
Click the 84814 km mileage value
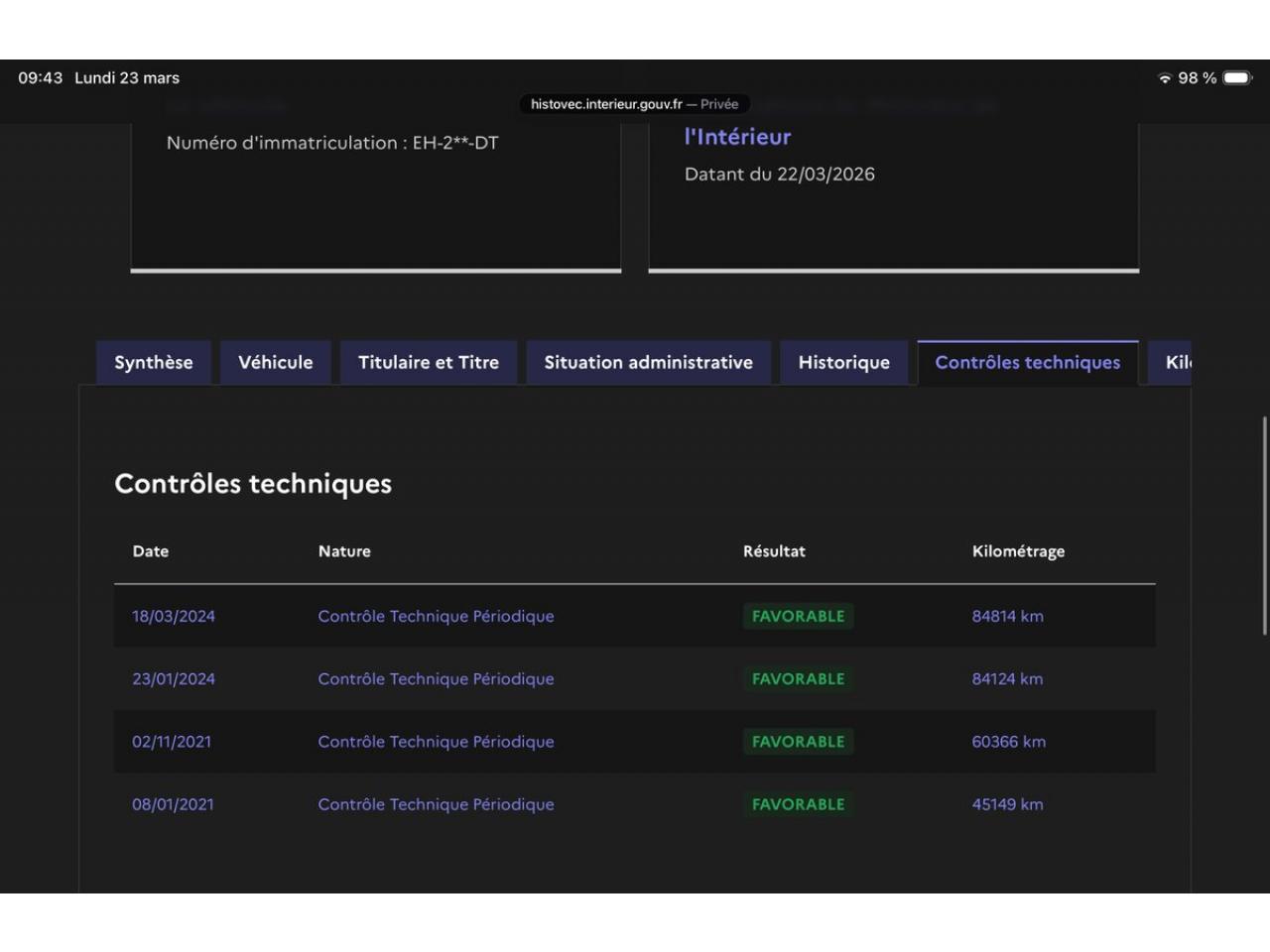pos(1007,616)
